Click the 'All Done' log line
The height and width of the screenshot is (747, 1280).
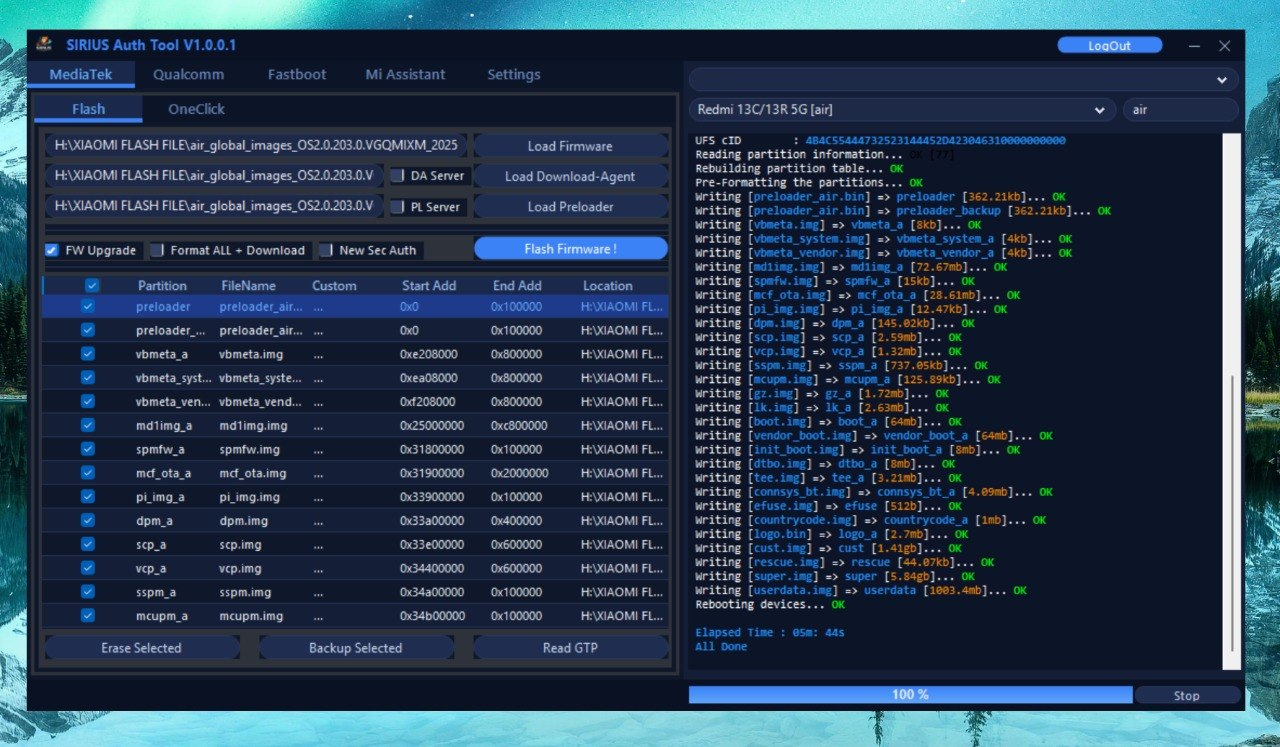(x=721, y=647)
